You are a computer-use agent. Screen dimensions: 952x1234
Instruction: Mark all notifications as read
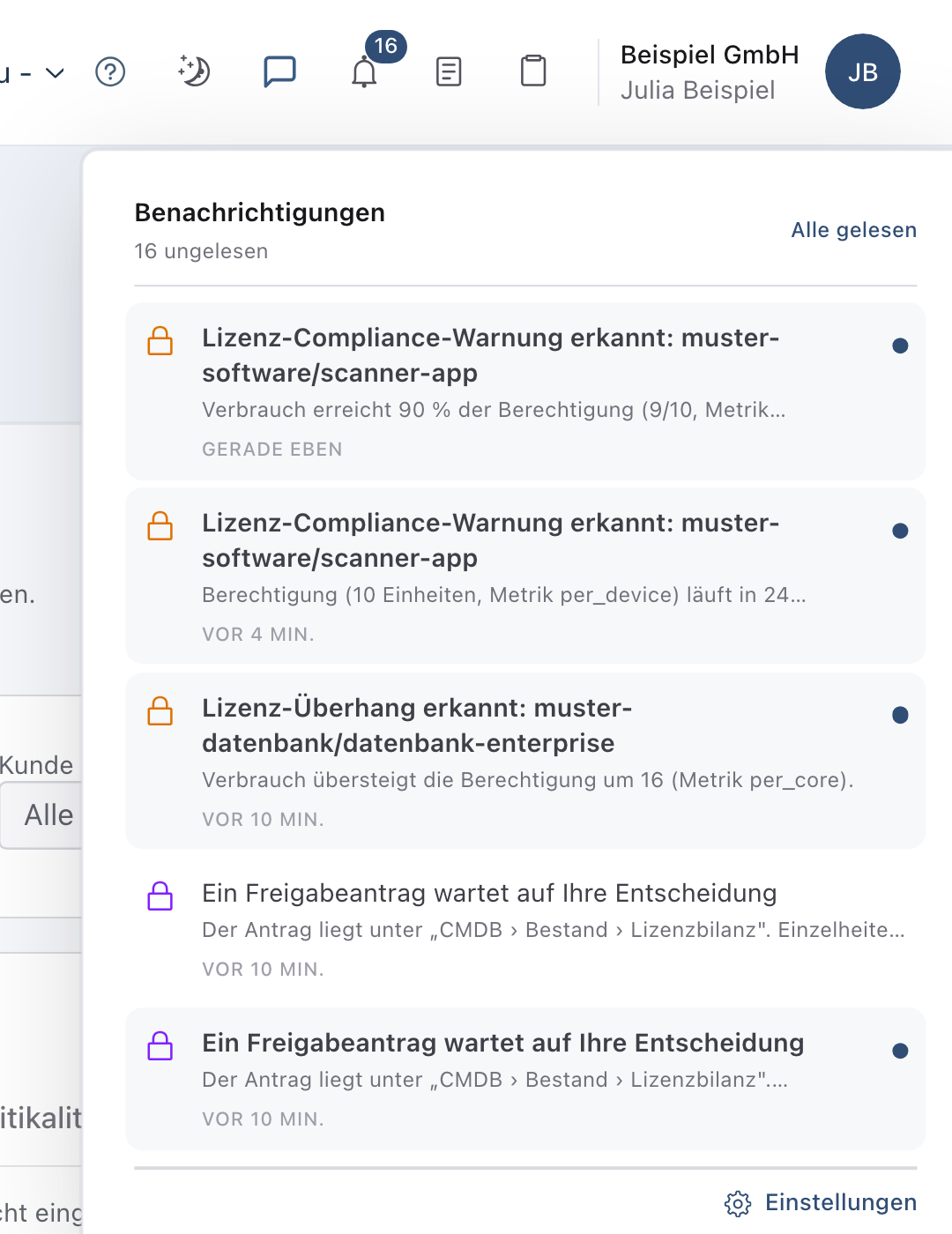coord(853,230)
